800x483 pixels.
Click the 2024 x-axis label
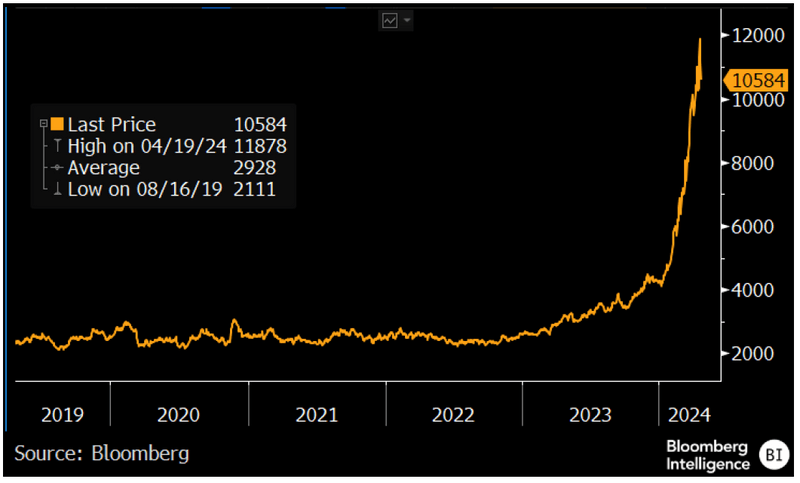(689, 415)
